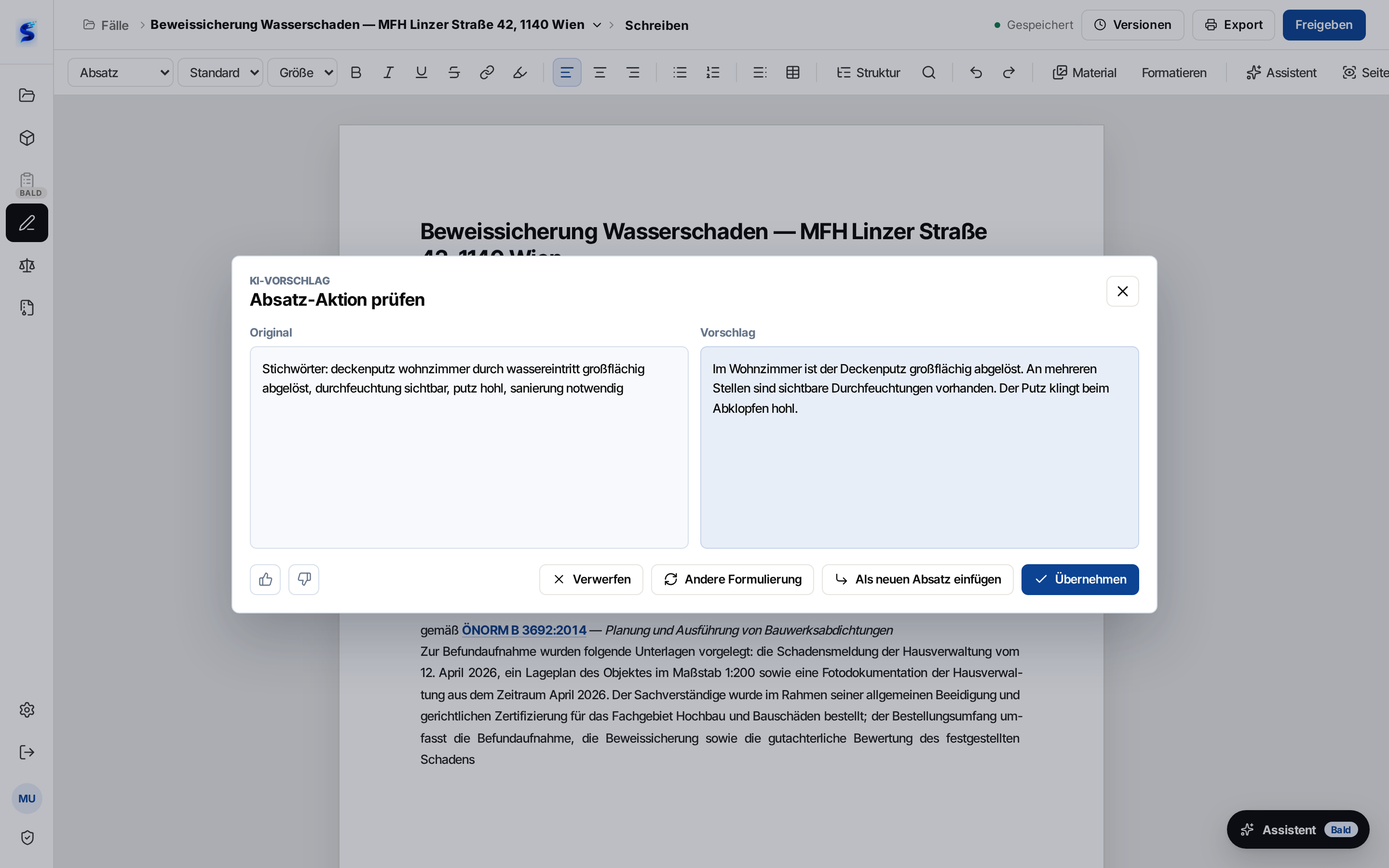Align text left

click(567, 72)
